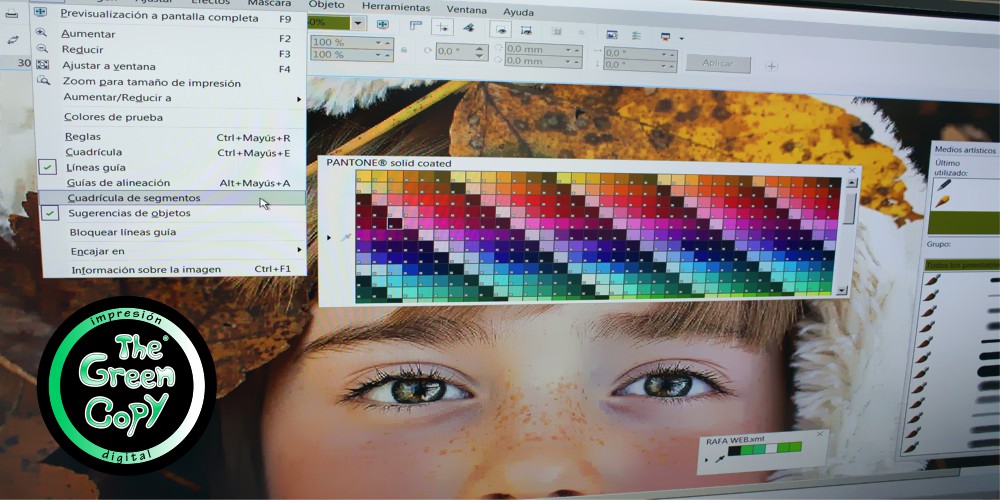Select Información sobre la imagen menu entry
1000x500 pixels.
(x=145, y=269)
